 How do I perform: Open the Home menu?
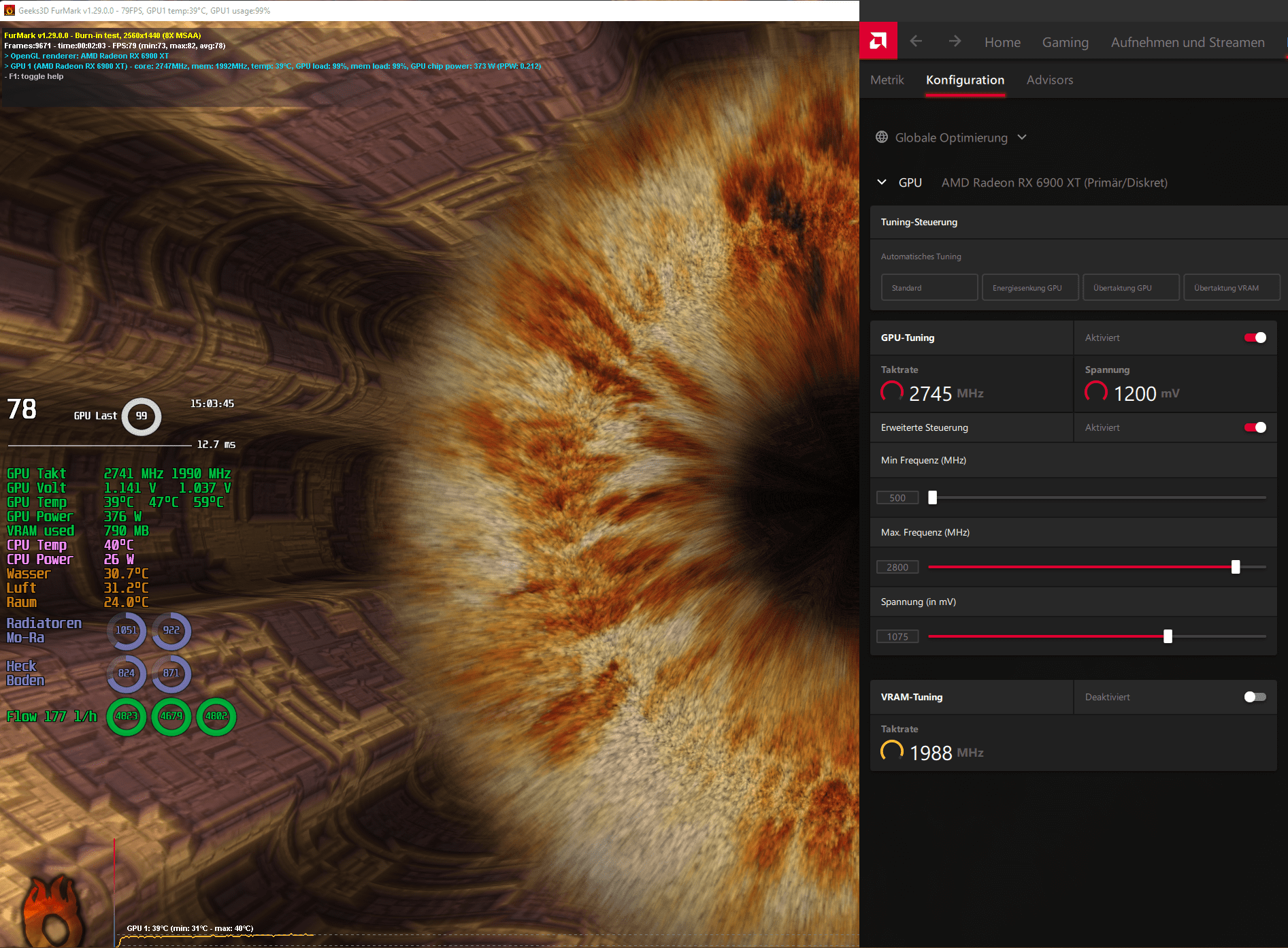(x=1002, y=42)
